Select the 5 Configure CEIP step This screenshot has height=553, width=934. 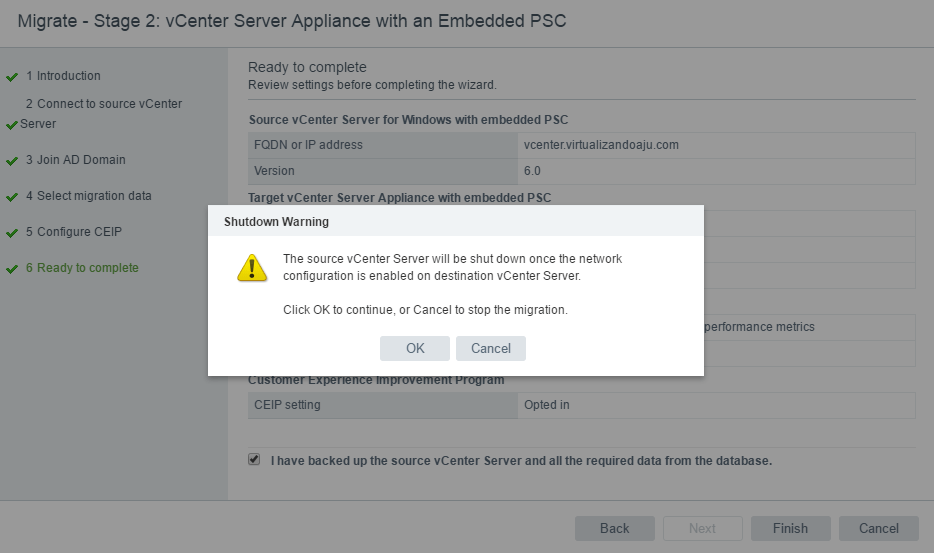[x=76, y=232]
